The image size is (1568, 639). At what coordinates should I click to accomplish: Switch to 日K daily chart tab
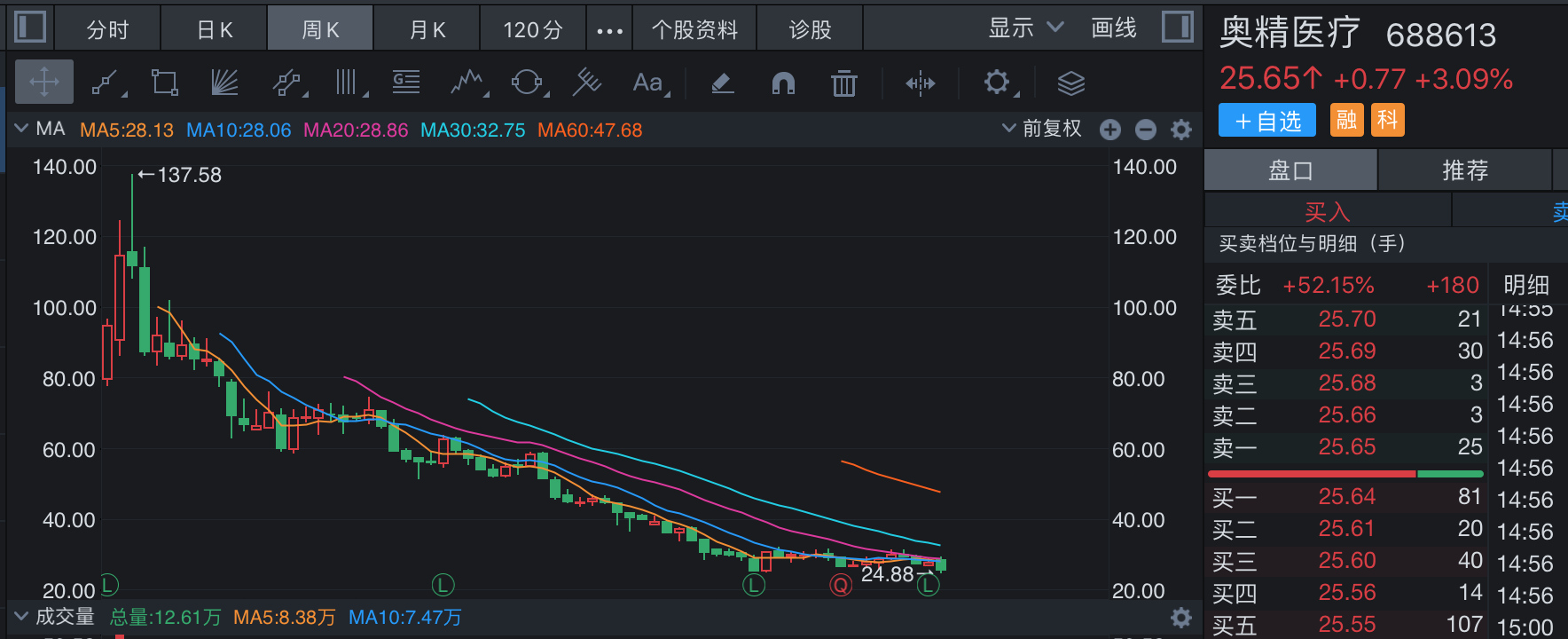[215, 29]
